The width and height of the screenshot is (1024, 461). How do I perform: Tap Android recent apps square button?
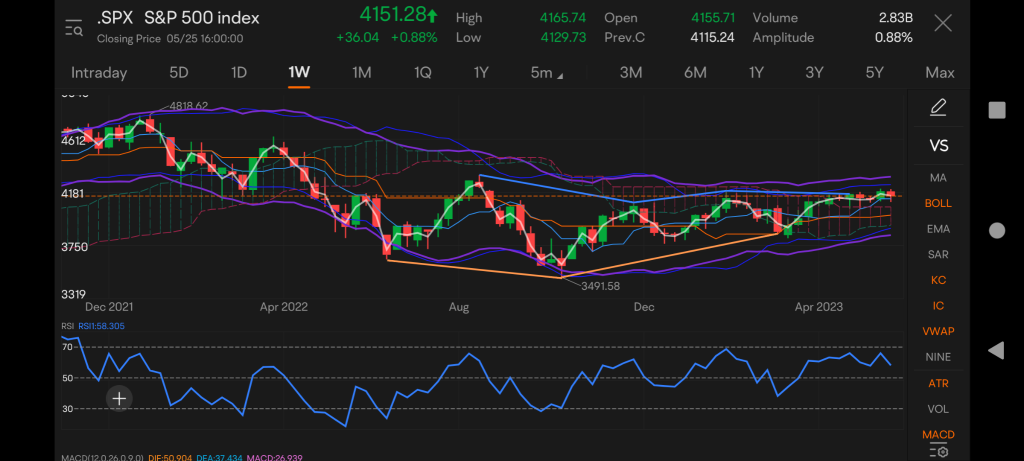pos(997,110)
